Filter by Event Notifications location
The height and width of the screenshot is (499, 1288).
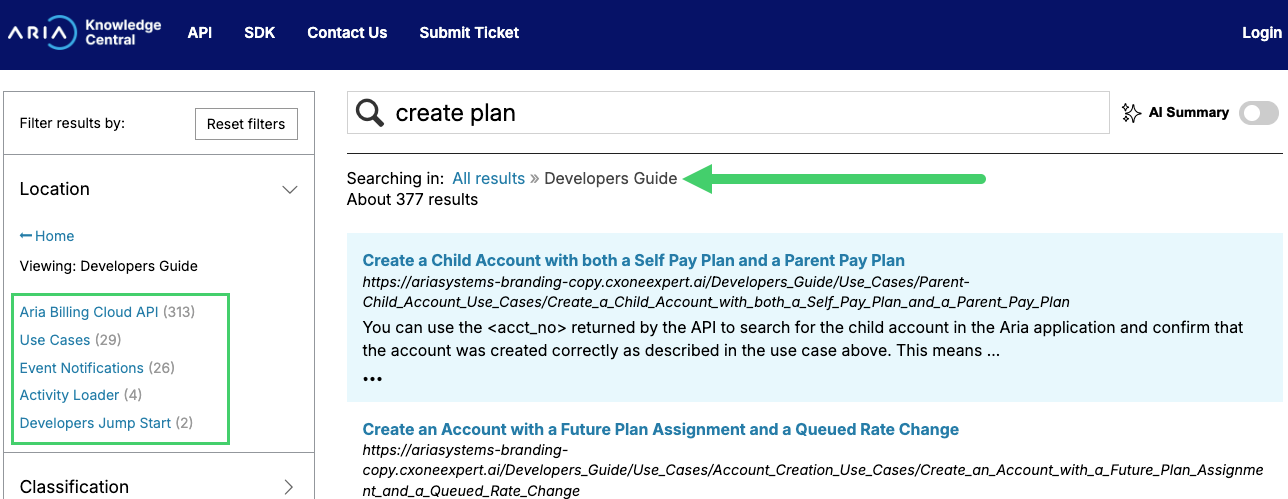coord(82,368)
